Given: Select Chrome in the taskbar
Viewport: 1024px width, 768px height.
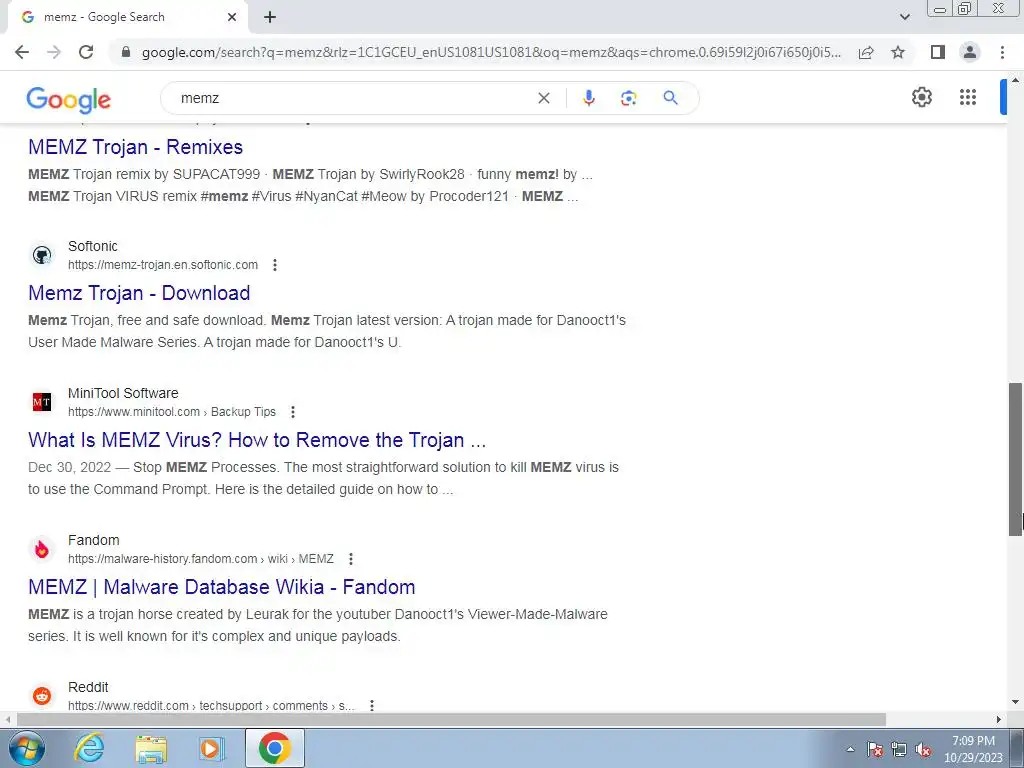Looking at the screenshot, I should [x=274, y=748].
